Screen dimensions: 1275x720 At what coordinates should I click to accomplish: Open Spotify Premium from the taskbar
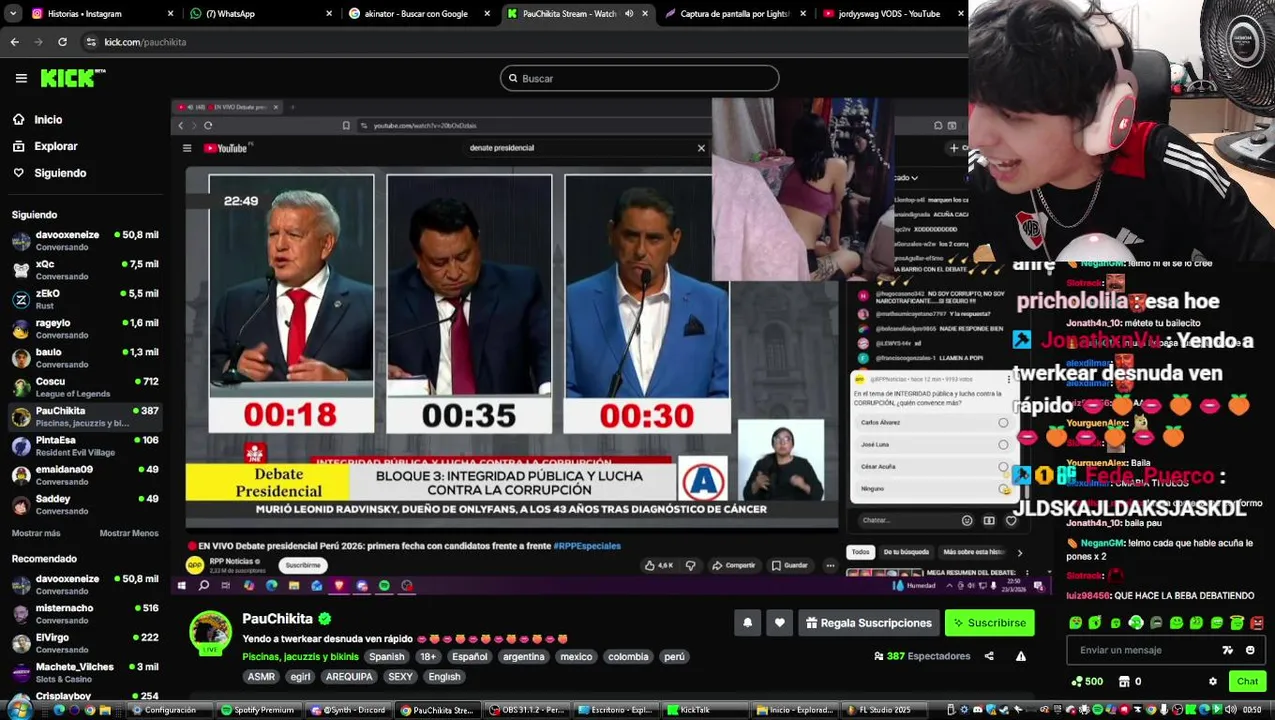click(258, 710)
